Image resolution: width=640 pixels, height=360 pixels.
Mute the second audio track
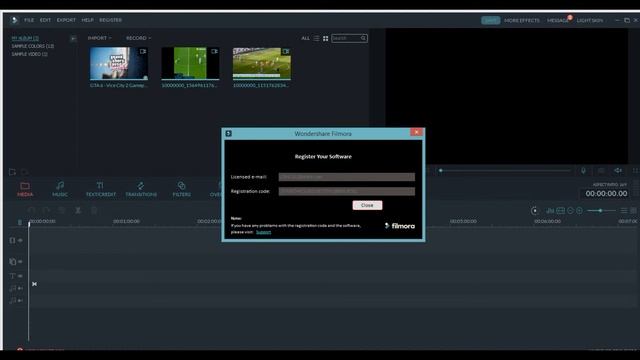[x=20, y=300]
